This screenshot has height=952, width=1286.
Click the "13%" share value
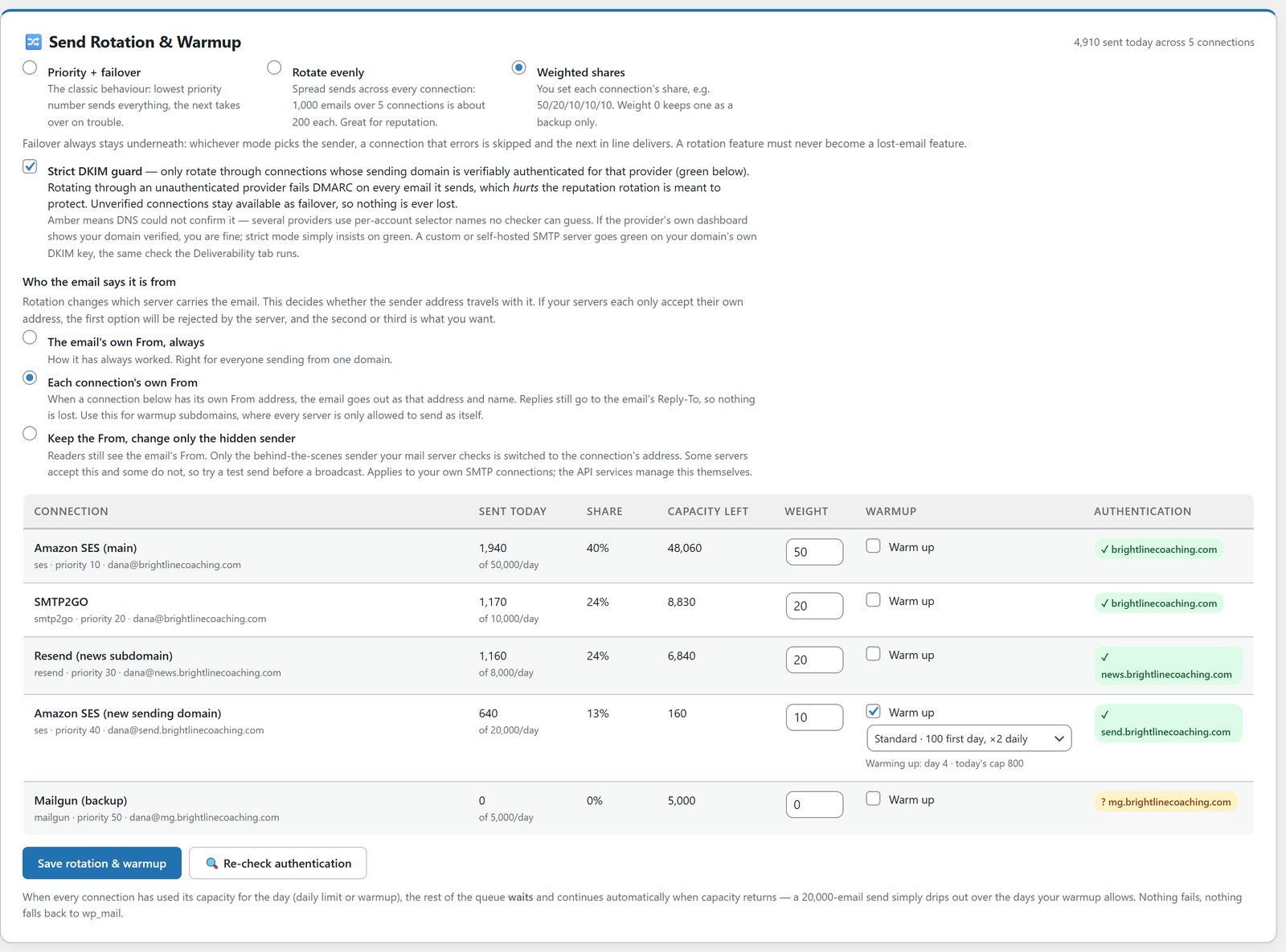(x=598, y=713)
